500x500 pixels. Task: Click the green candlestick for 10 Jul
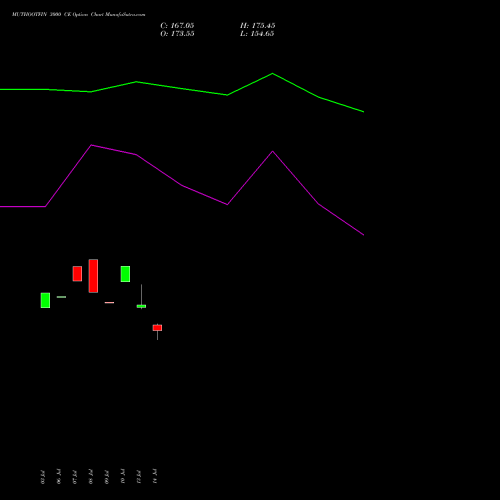(125, 274)
